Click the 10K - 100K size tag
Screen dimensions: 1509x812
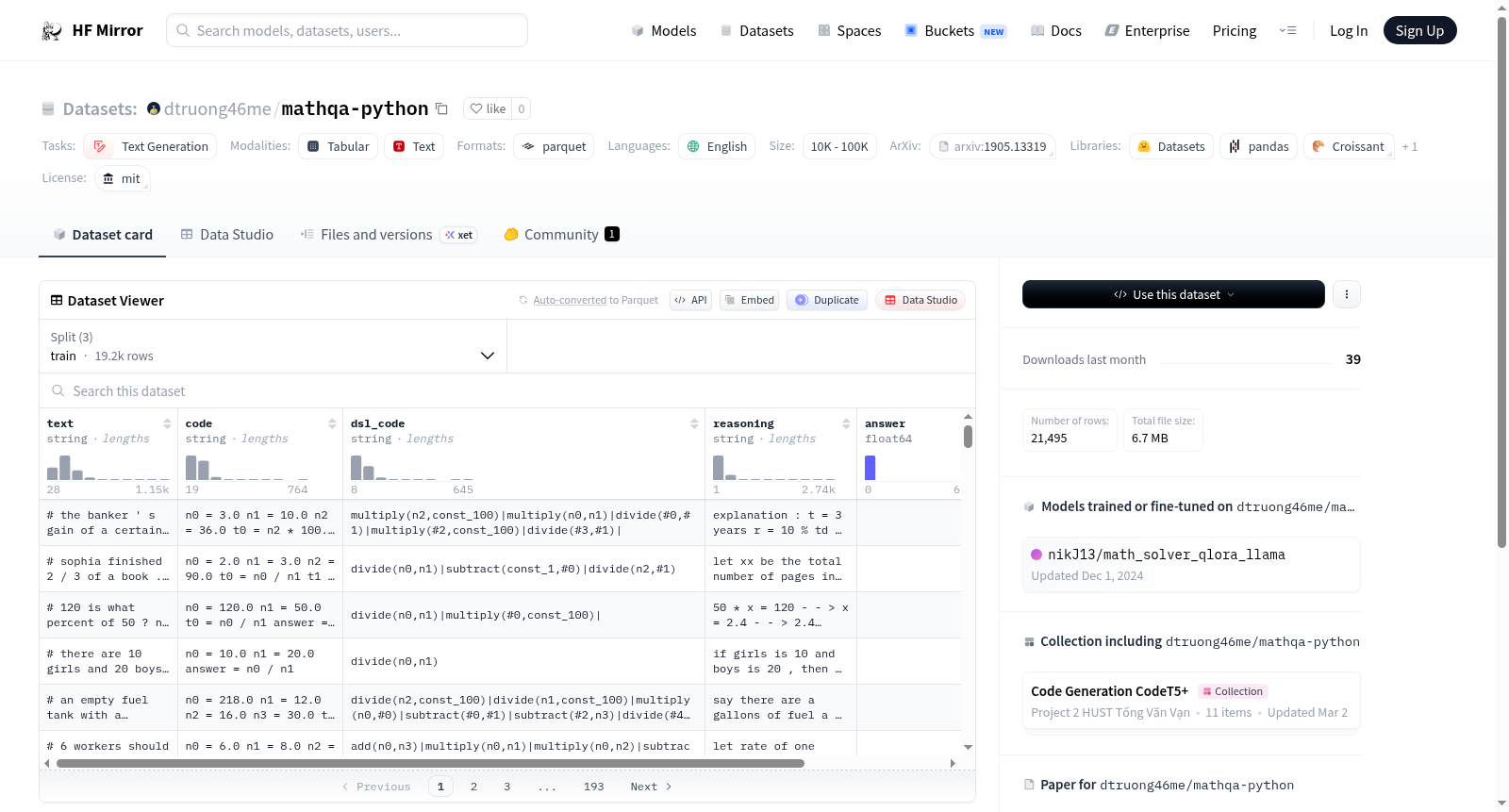click(x=839, y=146)
